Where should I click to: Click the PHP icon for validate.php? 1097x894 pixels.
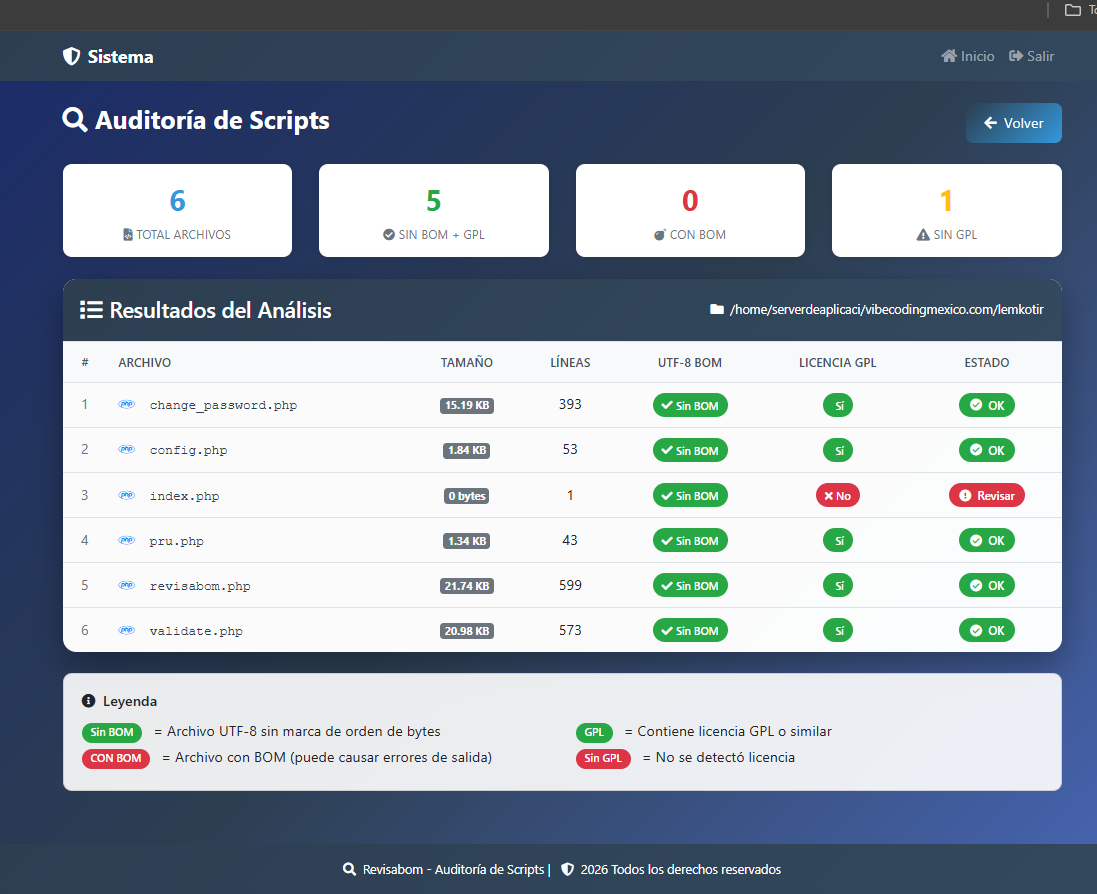127,631
